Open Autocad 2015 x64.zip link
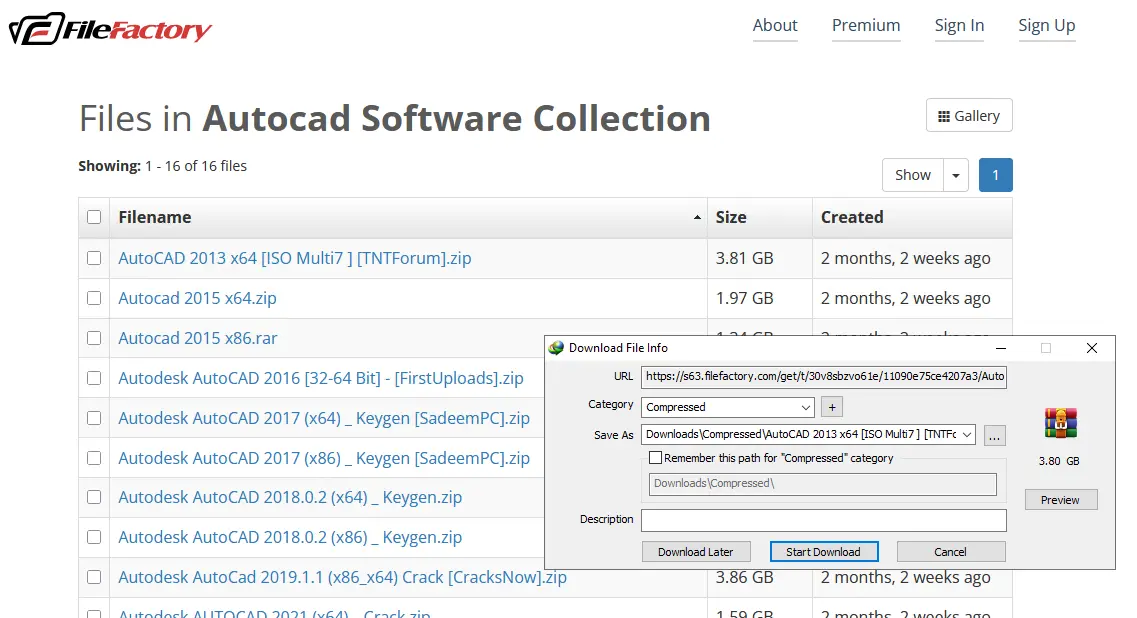1137x618 pixels. pyautogui.click(x=197, y=298)
